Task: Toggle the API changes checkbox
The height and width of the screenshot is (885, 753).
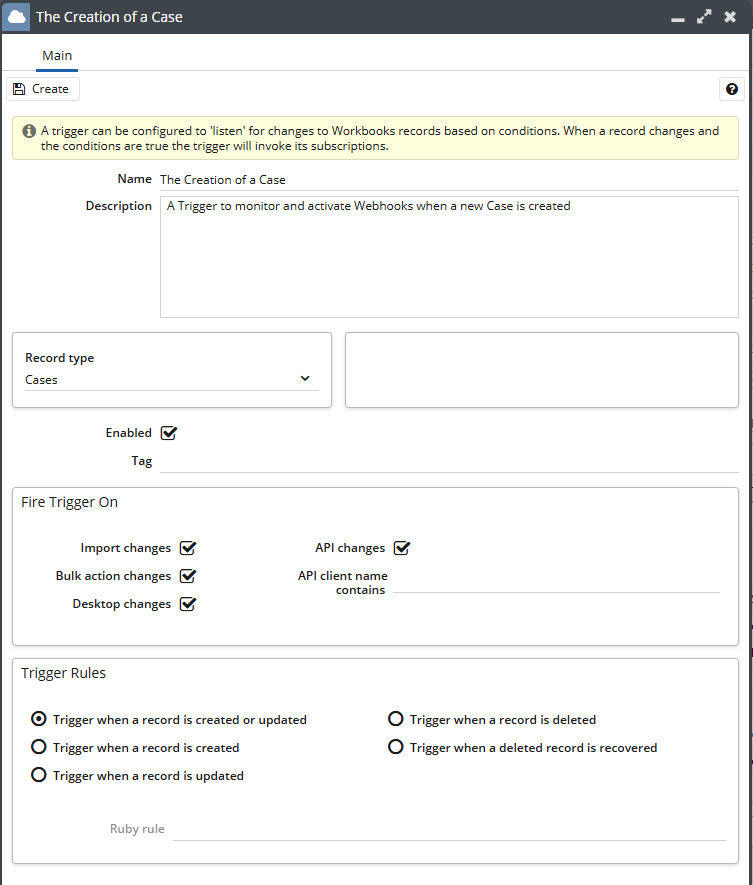Action: (x=402, y=548)
